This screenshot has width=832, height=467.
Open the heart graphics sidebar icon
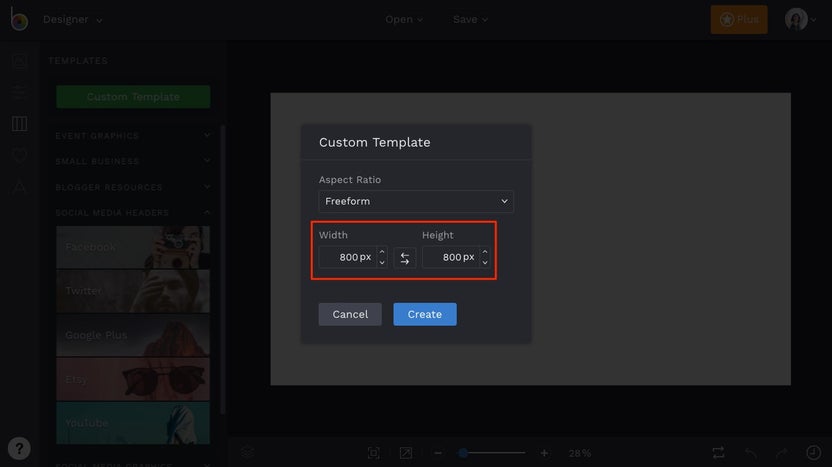pos(20,155)
